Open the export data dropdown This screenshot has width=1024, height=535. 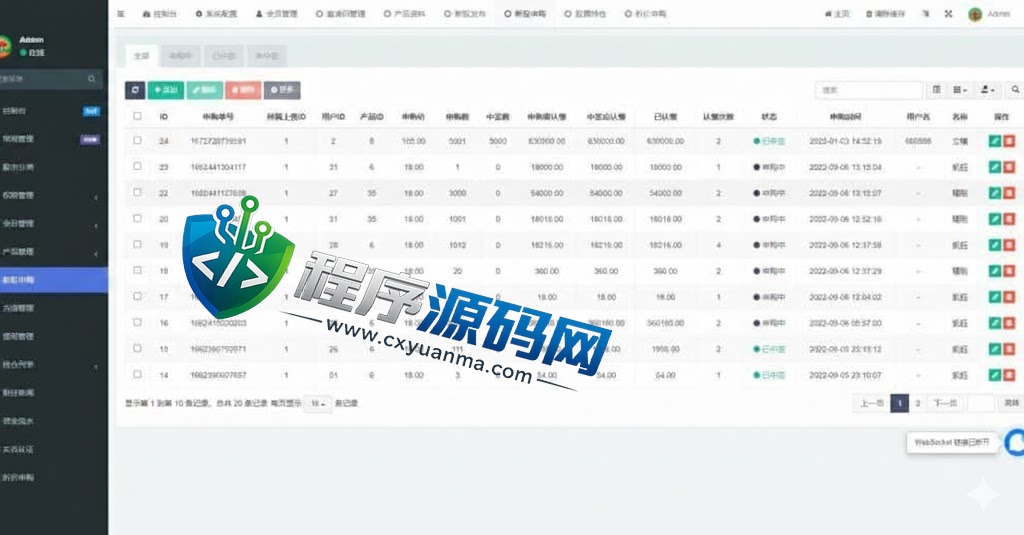[988, 89]
